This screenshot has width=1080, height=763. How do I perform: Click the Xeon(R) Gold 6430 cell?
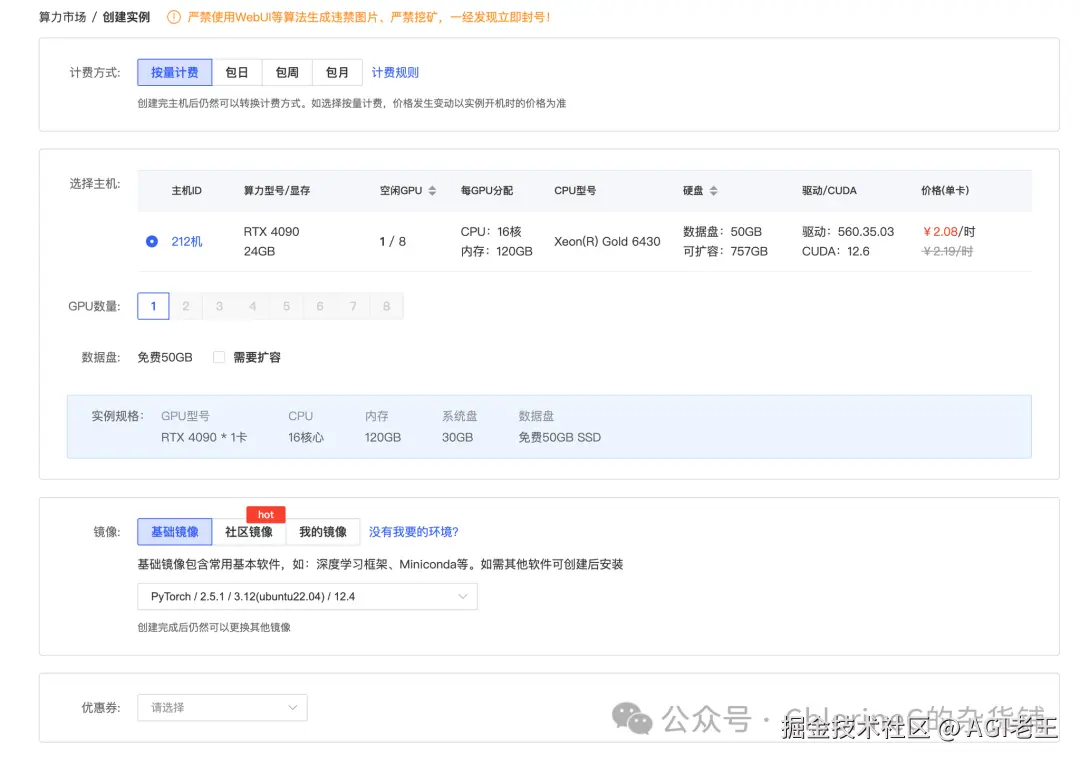[607, 242]
